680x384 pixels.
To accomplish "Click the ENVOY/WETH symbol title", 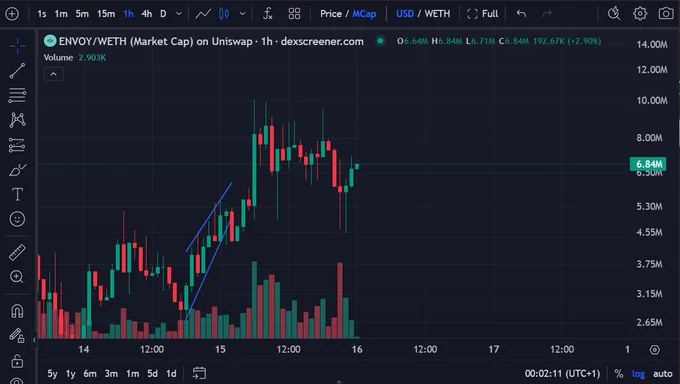I will click(x=211, y=42).
